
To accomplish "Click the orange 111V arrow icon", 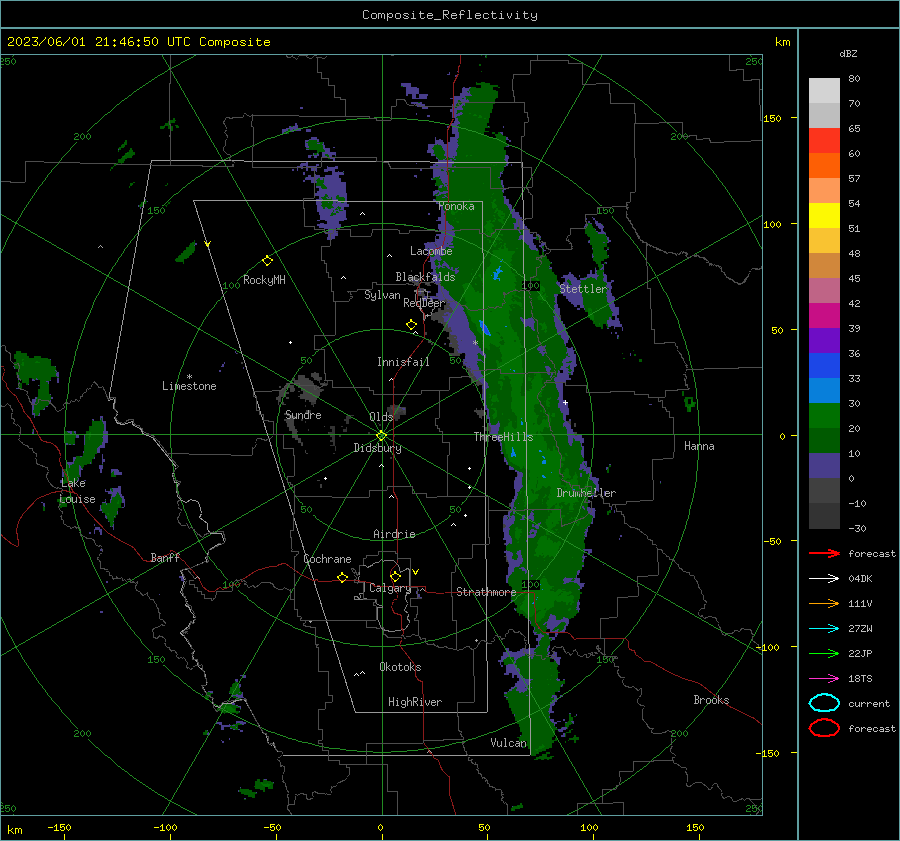I will point(824,603).
